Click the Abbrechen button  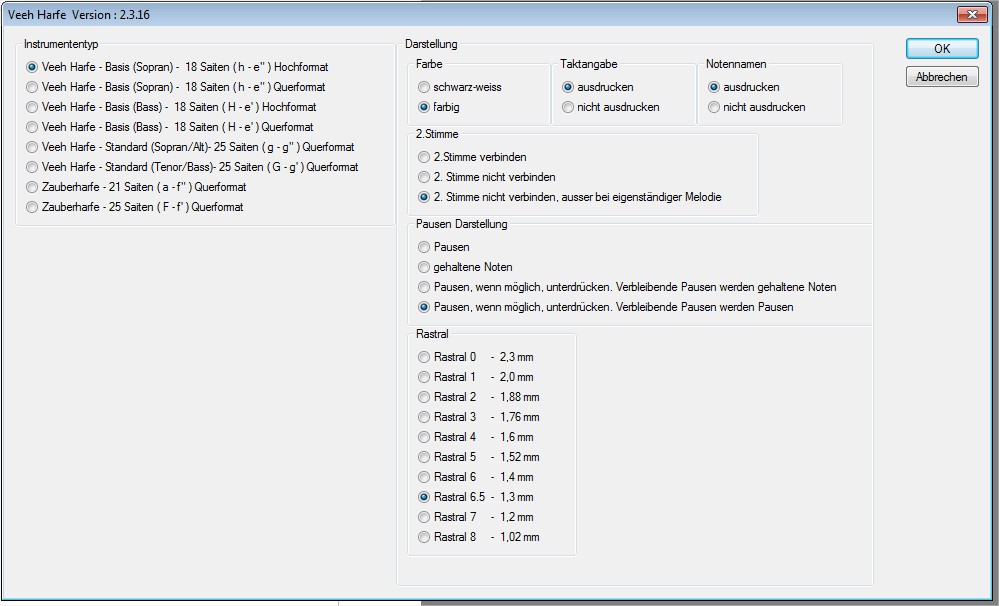click(x=941, y=77)
